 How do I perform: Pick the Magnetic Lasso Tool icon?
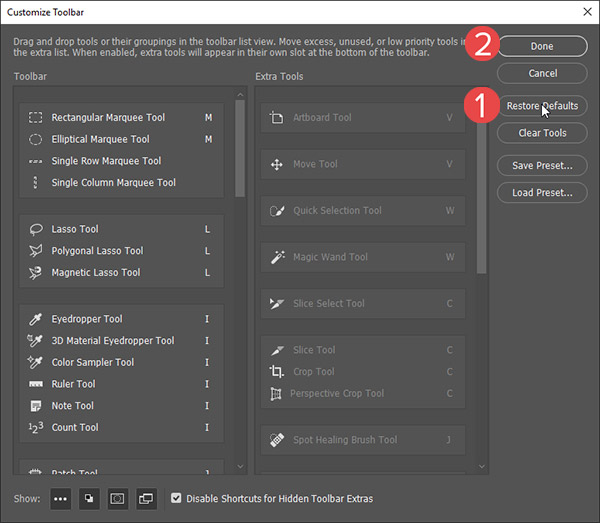pyautogui.click(x=35, y=272)
